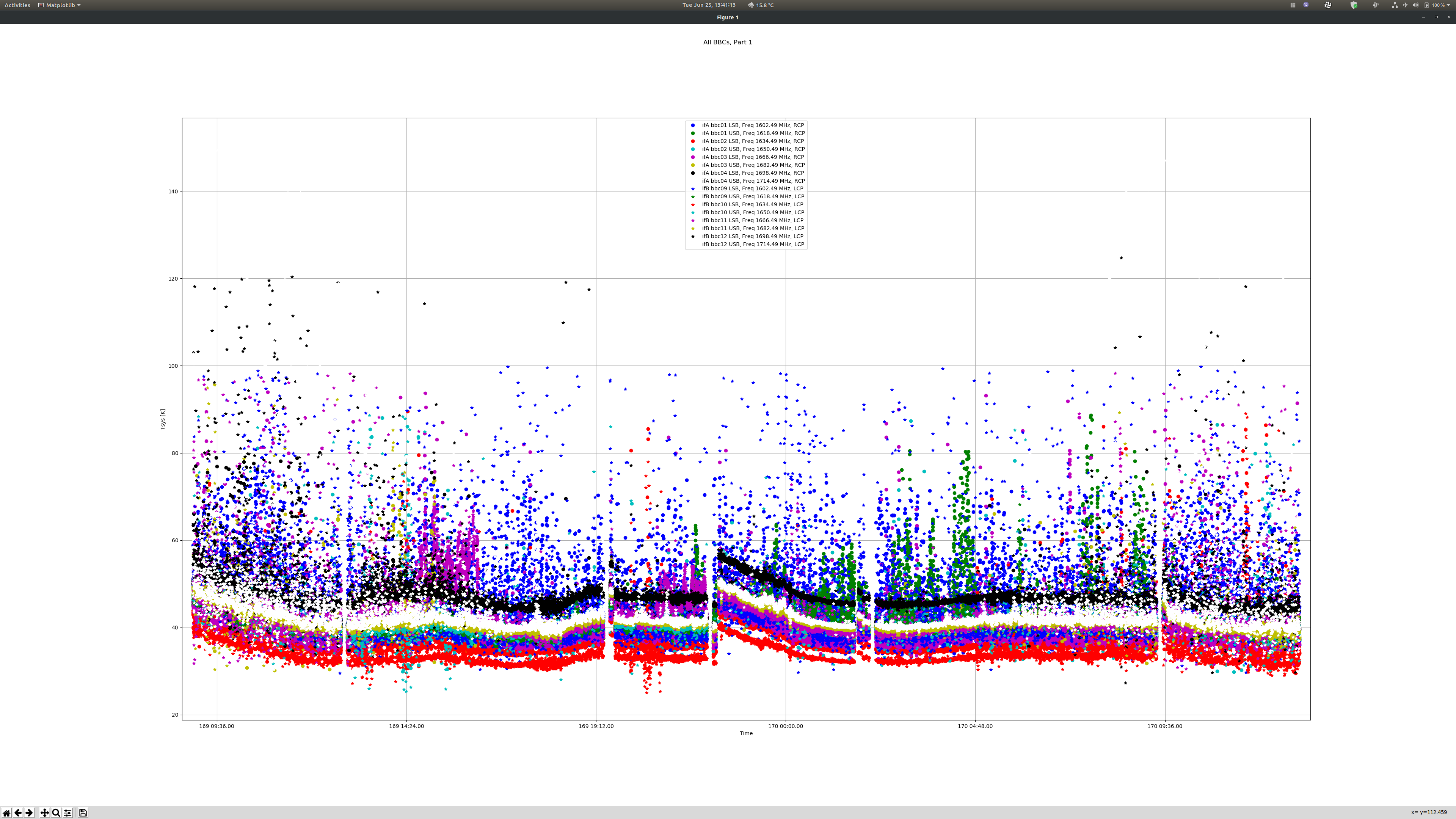
Task: Click the yellow star marker for bbc11 USB
Action: (693, 228)
